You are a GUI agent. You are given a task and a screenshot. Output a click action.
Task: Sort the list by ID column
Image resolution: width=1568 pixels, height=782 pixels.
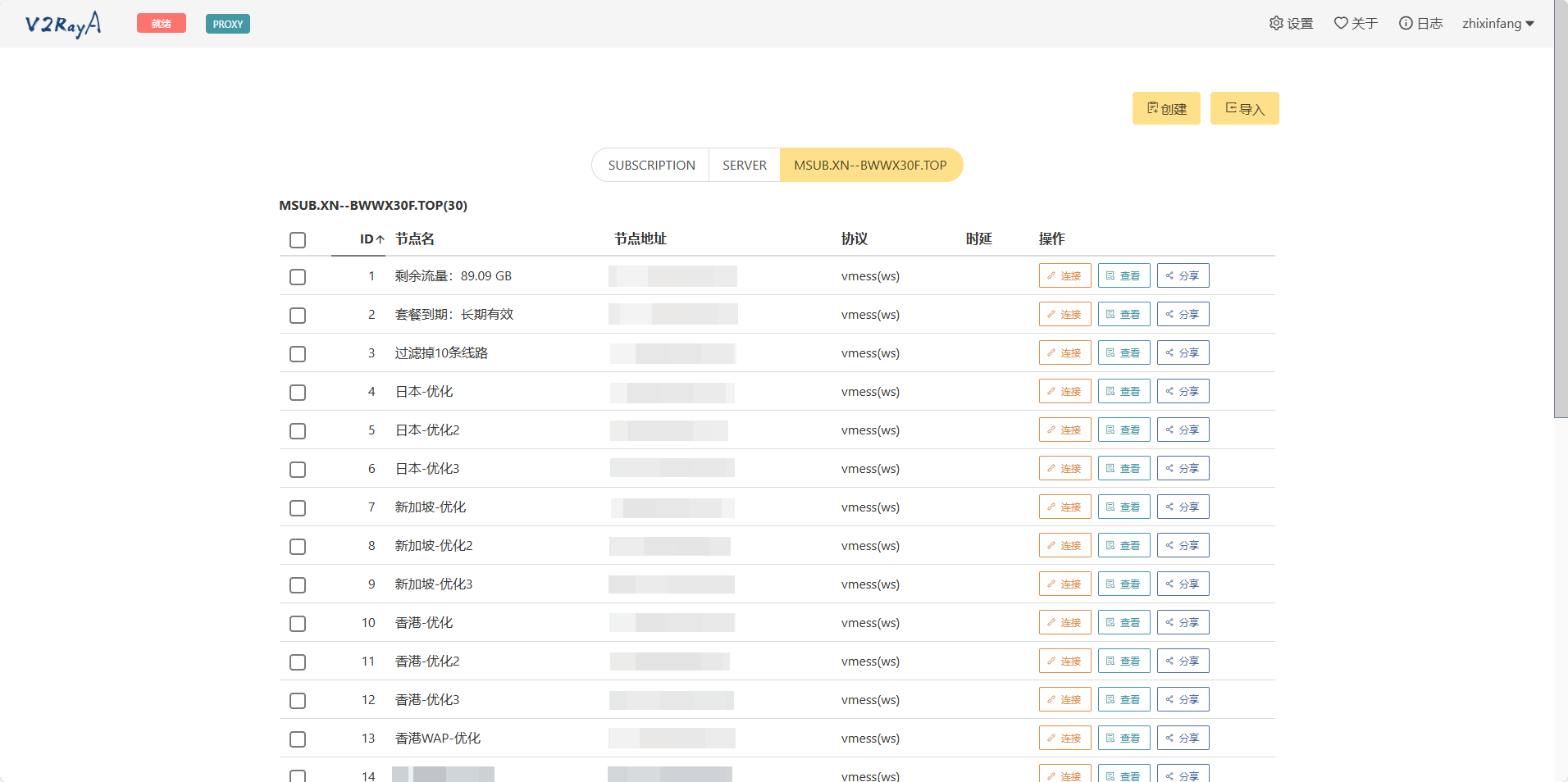tap(371, 239)
